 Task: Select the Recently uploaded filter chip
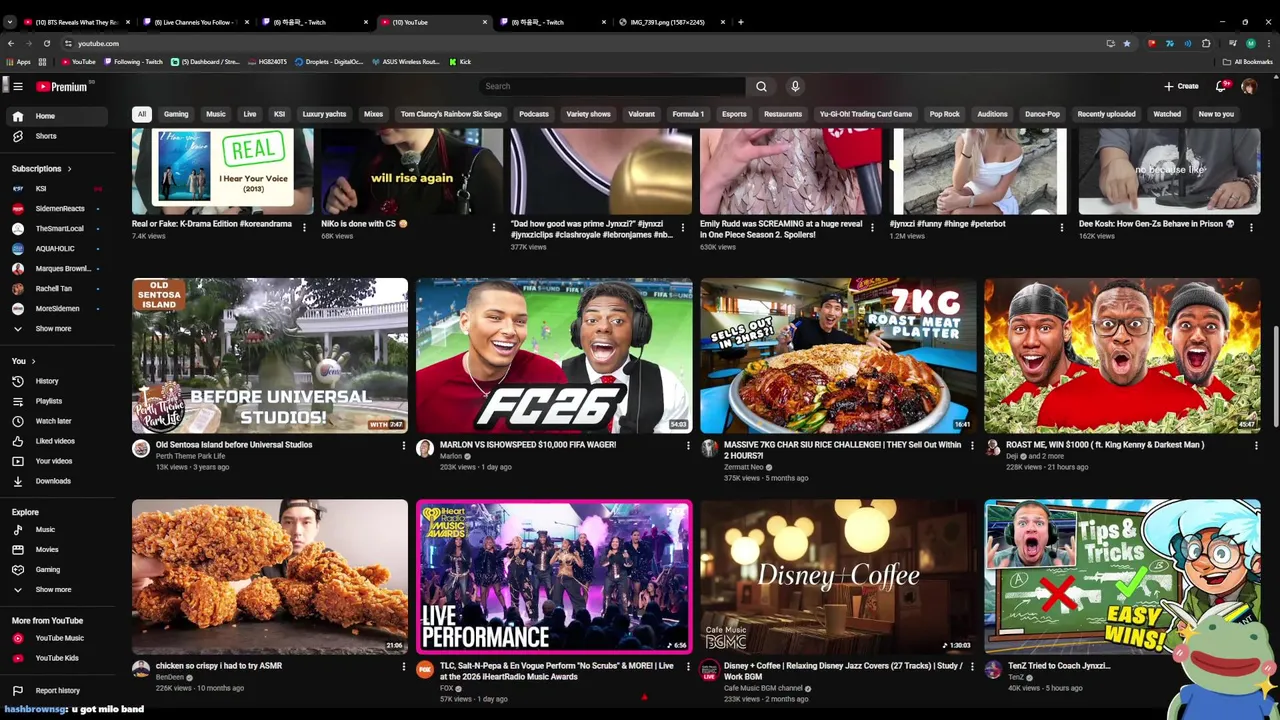1106,114
